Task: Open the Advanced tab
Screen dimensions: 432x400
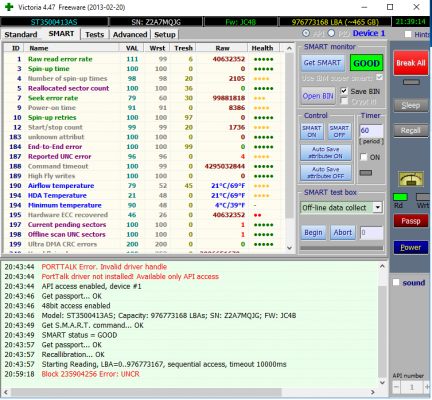Action: click(x=130, y=35)
